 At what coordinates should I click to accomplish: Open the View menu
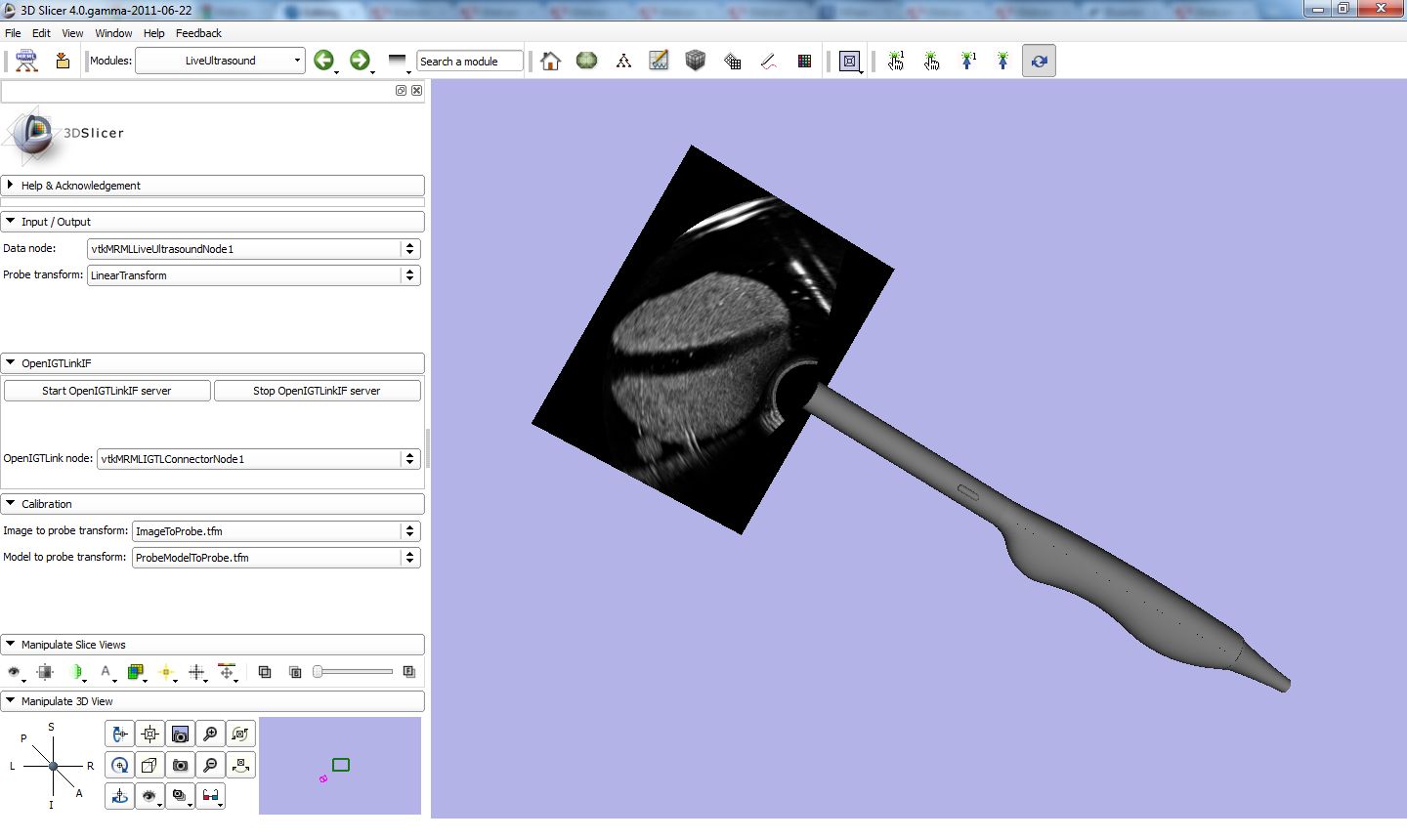(72, 33)
